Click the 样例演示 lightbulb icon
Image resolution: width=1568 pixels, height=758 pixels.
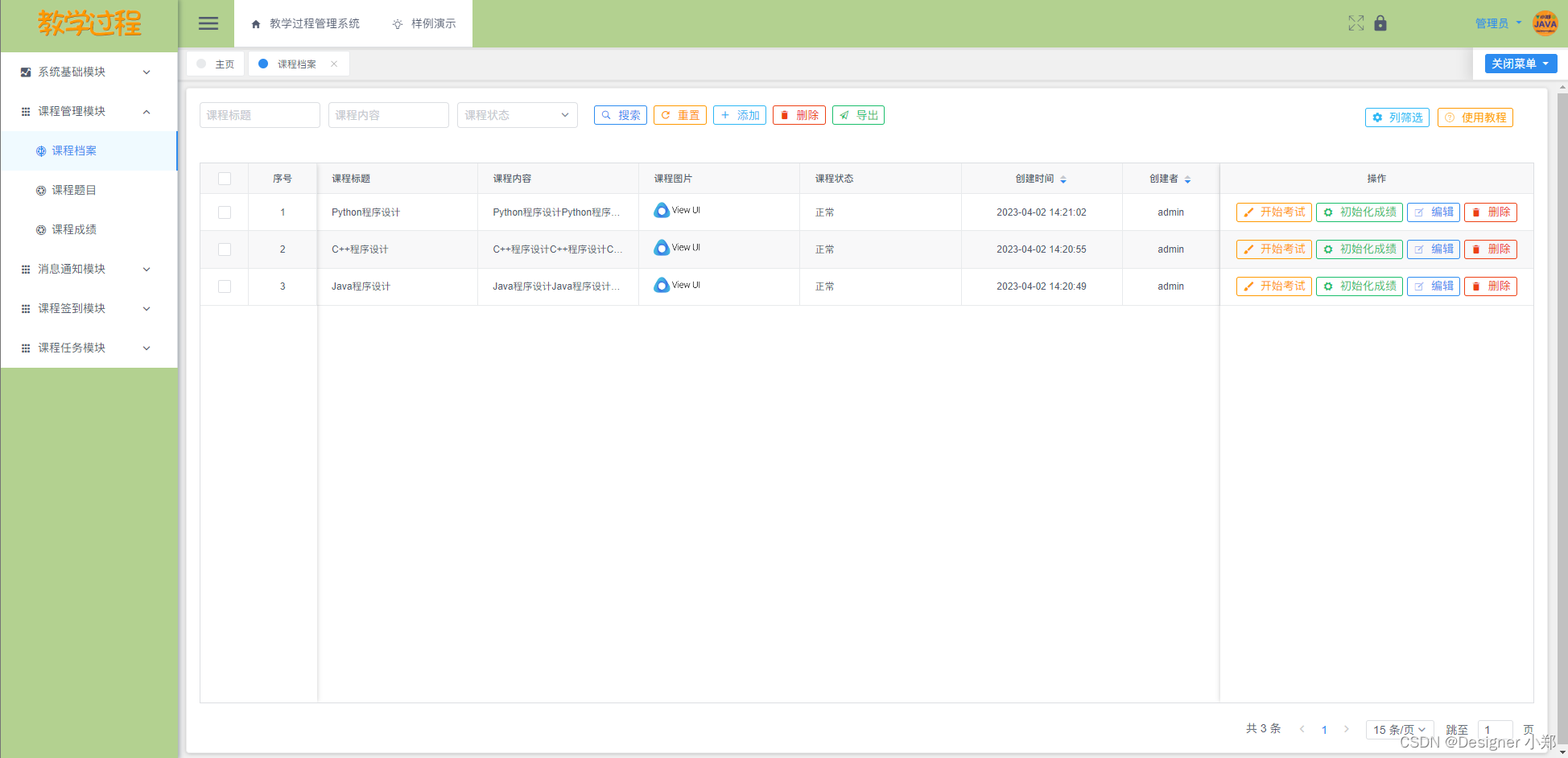coord(398,24)
